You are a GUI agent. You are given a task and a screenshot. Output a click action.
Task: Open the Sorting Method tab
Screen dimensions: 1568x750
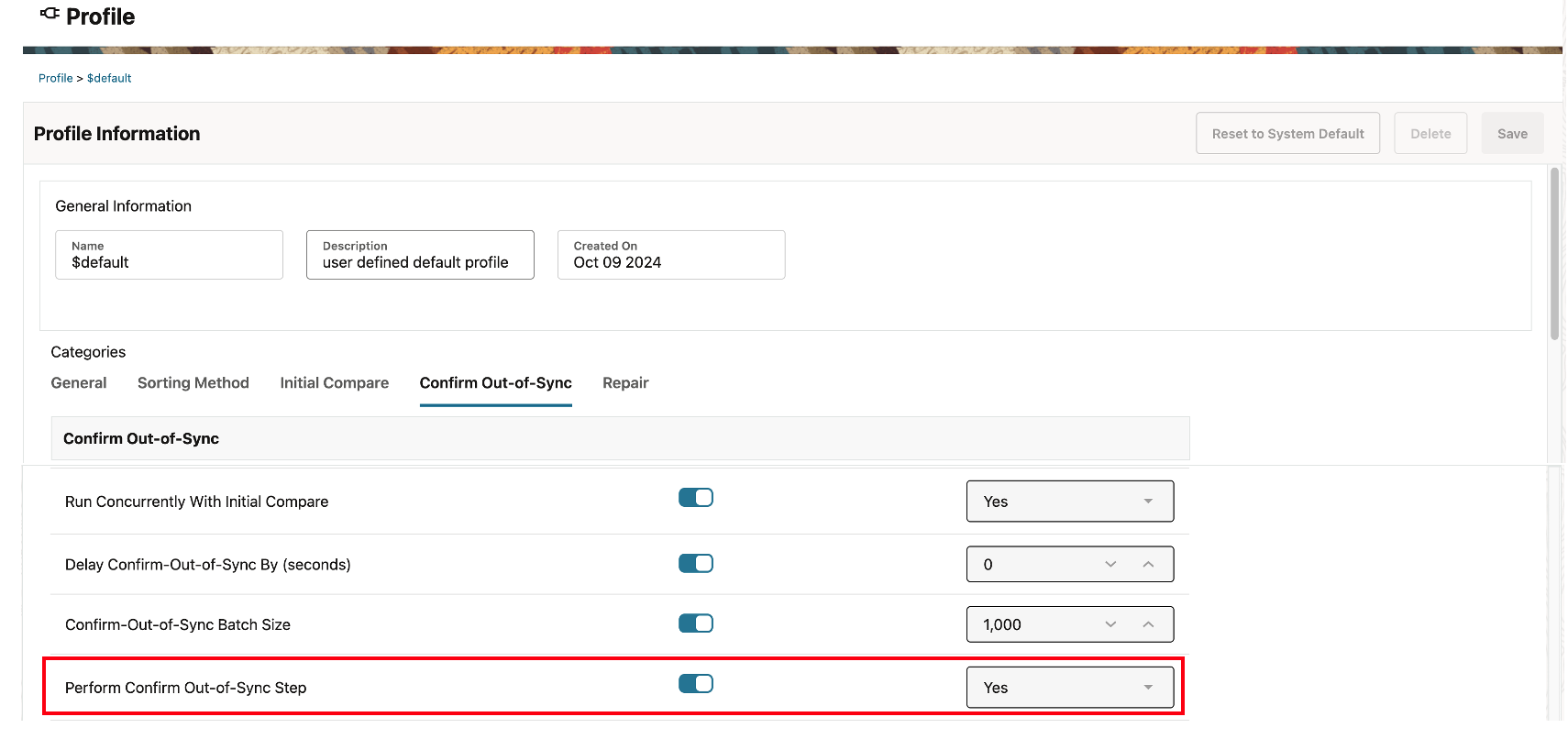pos(193,383)
